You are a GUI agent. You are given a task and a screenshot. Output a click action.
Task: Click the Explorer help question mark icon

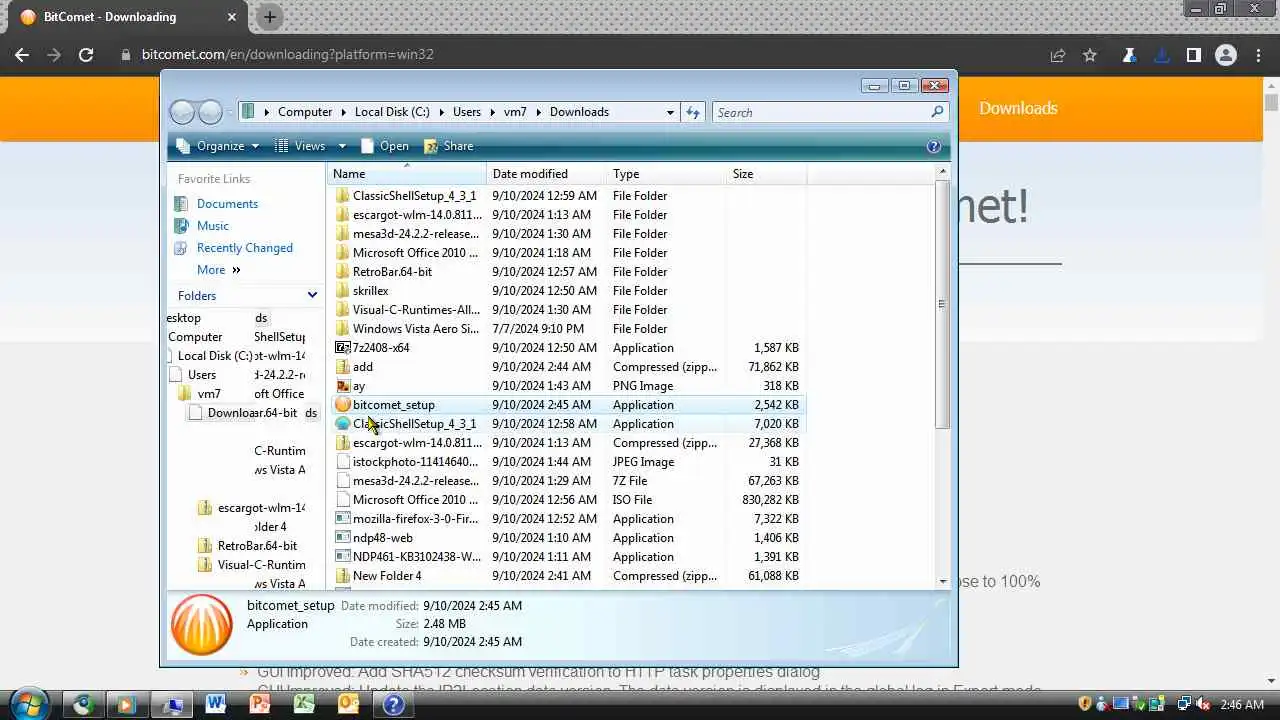coord(934,146)
